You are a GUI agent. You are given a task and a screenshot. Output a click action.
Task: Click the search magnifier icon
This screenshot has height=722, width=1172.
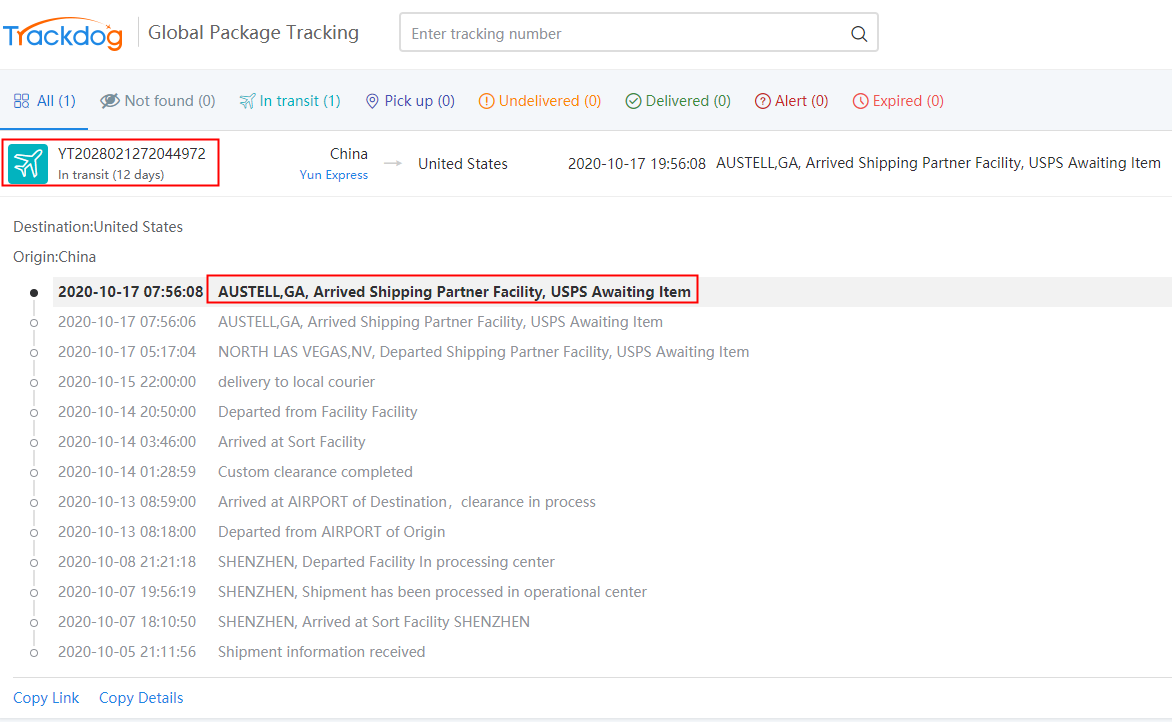(858, 33)
